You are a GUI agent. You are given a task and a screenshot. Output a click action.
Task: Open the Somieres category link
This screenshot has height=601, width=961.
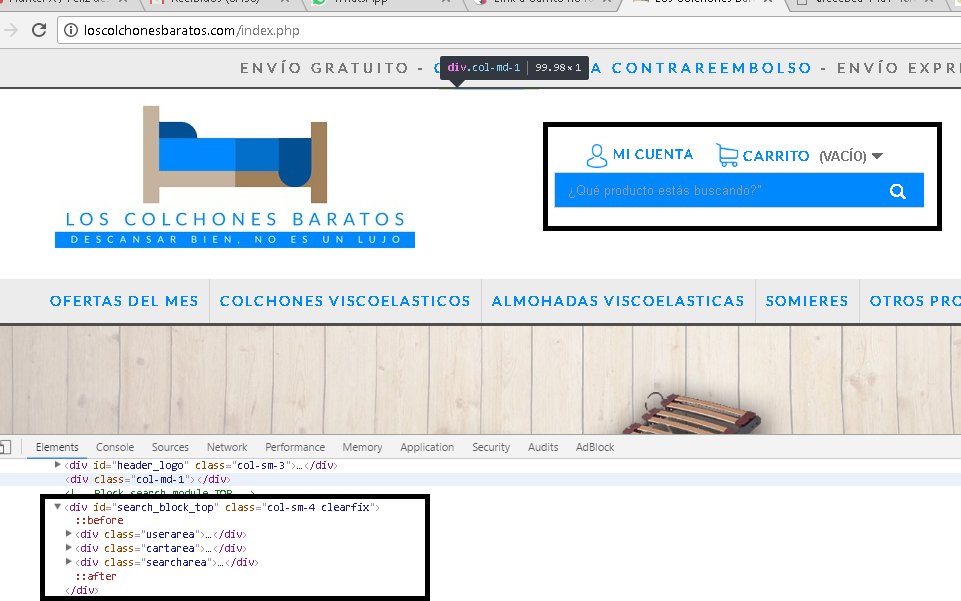806,301
